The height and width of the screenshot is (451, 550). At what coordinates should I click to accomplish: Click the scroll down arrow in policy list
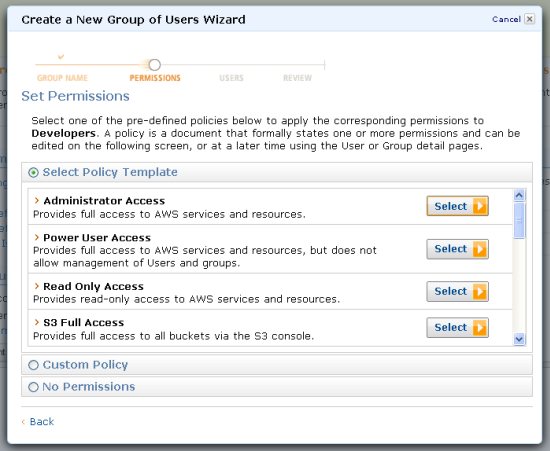519,339
